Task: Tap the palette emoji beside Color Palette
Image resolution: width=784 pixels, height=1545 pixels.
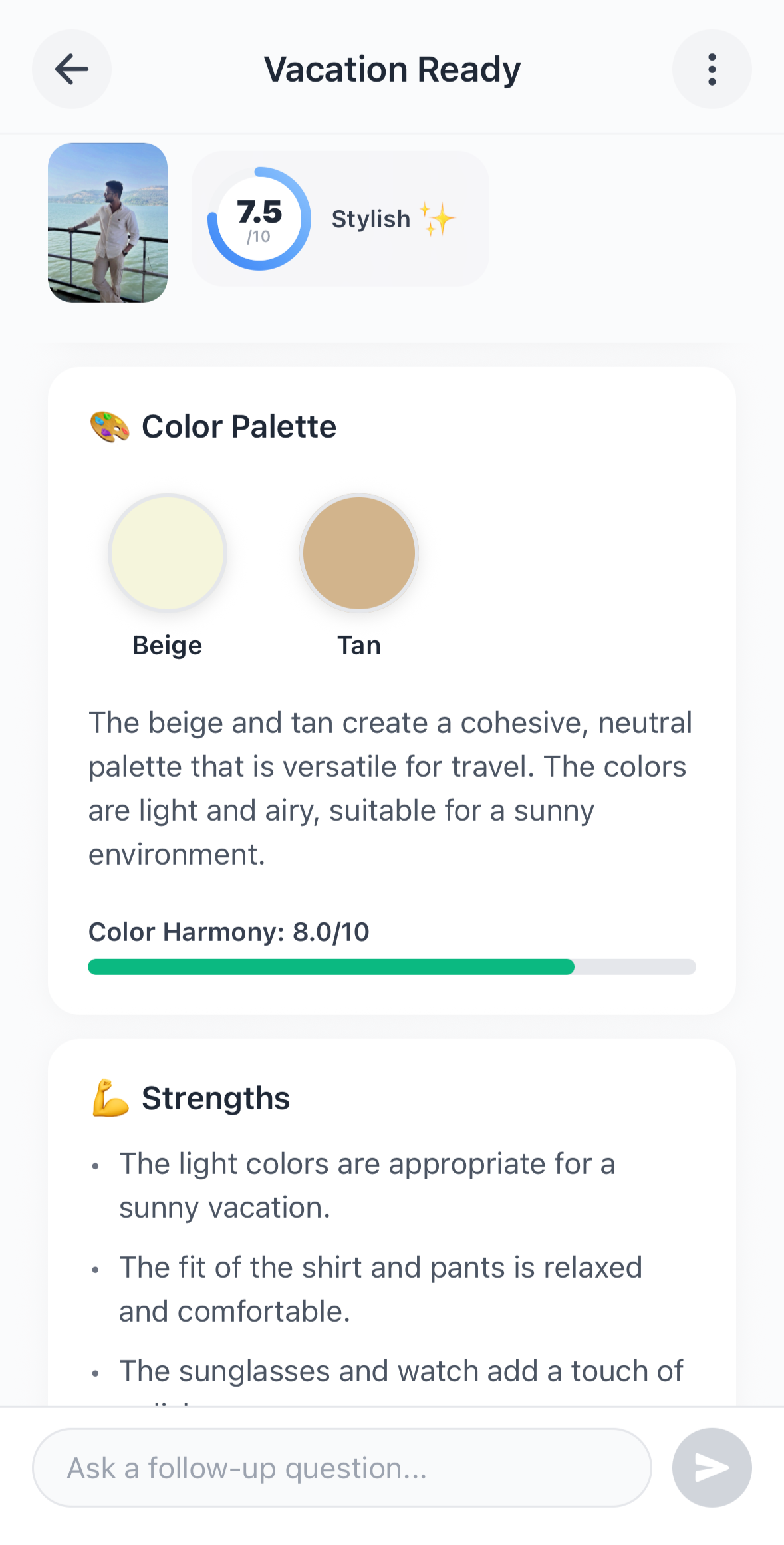Action: (x=110, y=426)
